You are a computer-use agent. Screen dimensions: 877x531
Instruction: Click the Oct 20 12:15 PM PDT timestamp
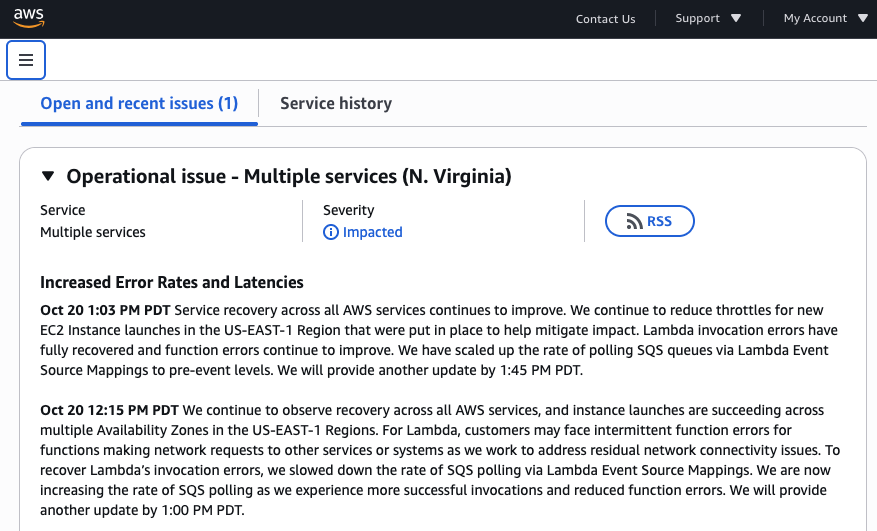pyautogui.click(x=109, y=410)
